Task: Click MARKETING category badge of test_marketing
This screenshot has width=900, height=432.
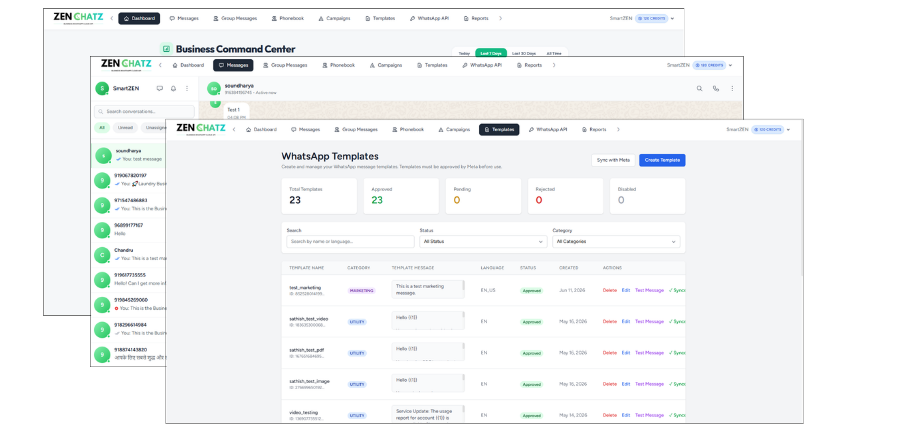Action: (x=362, y=291)
